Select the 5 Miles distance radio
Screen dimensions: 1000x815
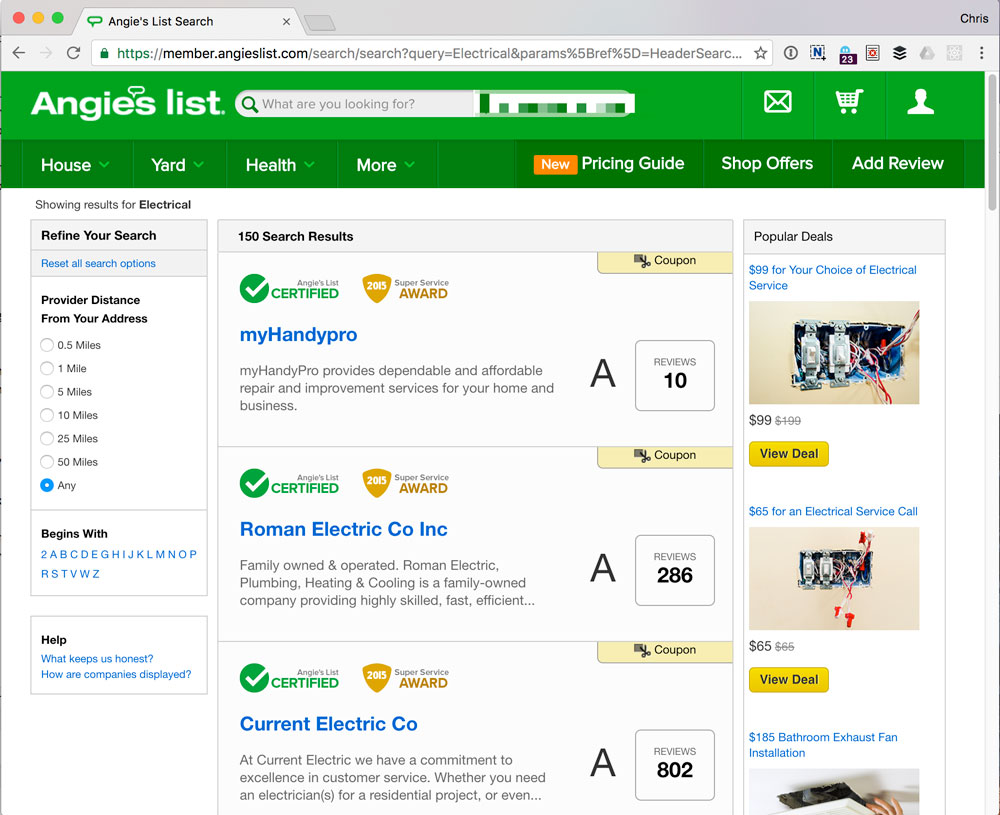(x=47, y=392)
